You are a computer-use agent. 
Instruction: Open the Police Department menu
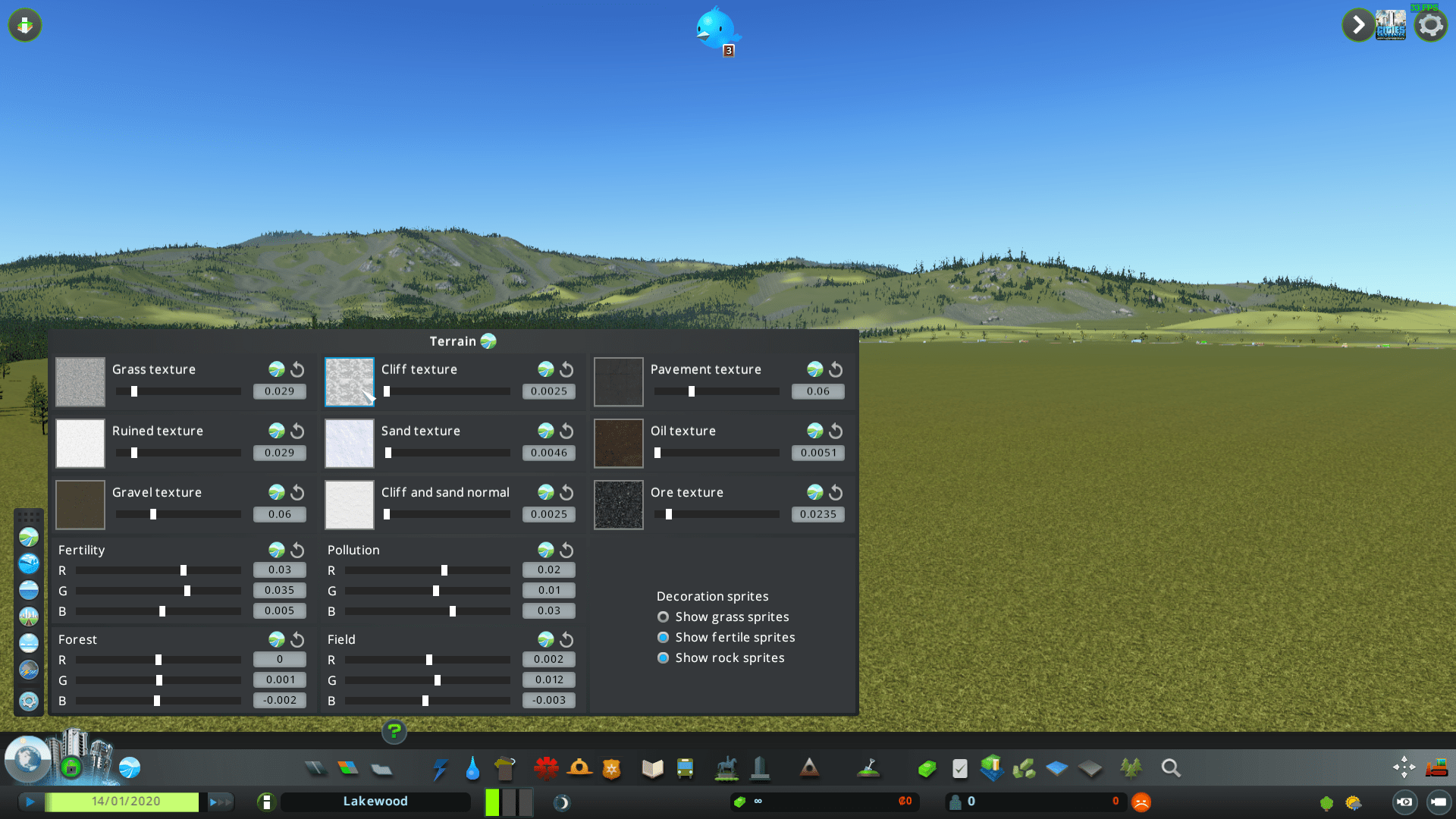pos(611,769)
